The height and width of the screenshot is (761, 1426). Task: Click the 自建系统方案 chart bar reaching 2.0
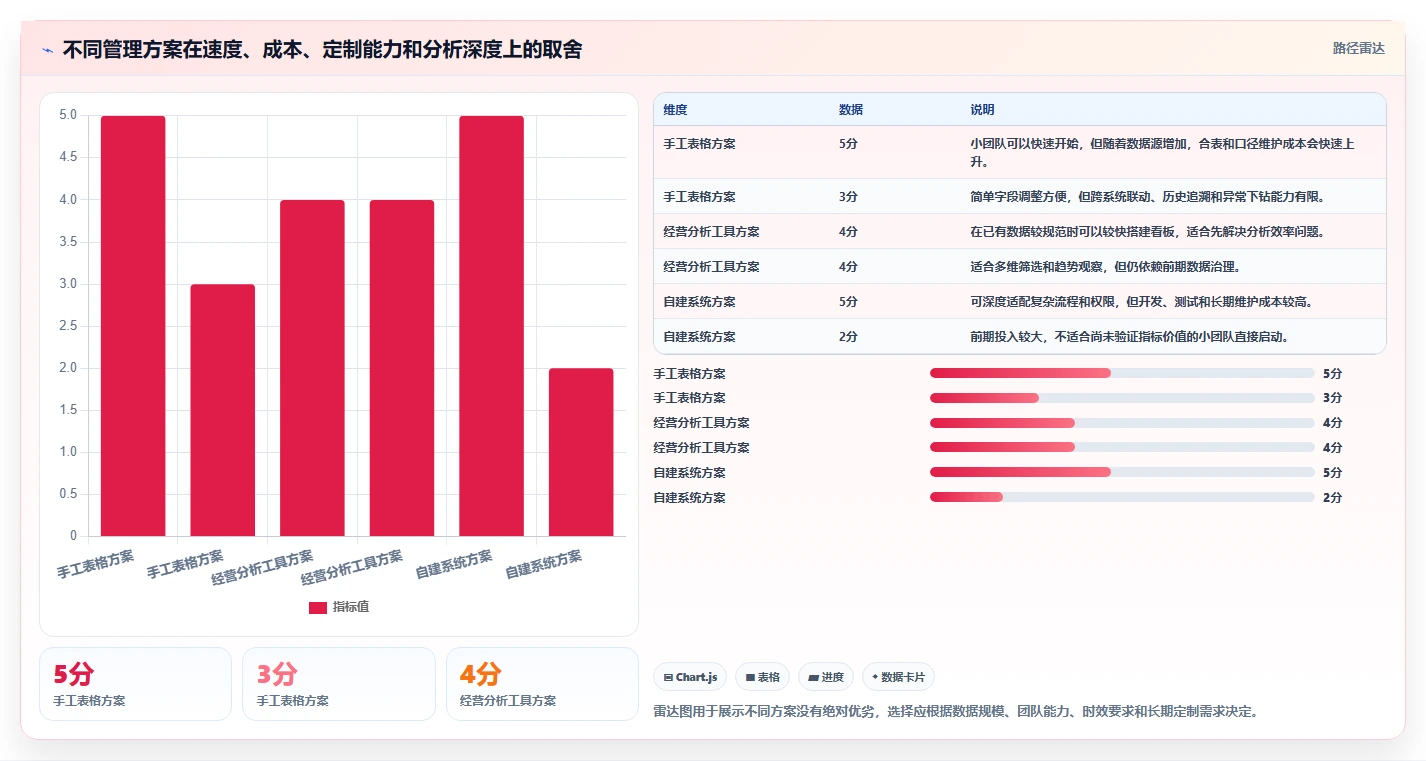click(x=581, y=452)
